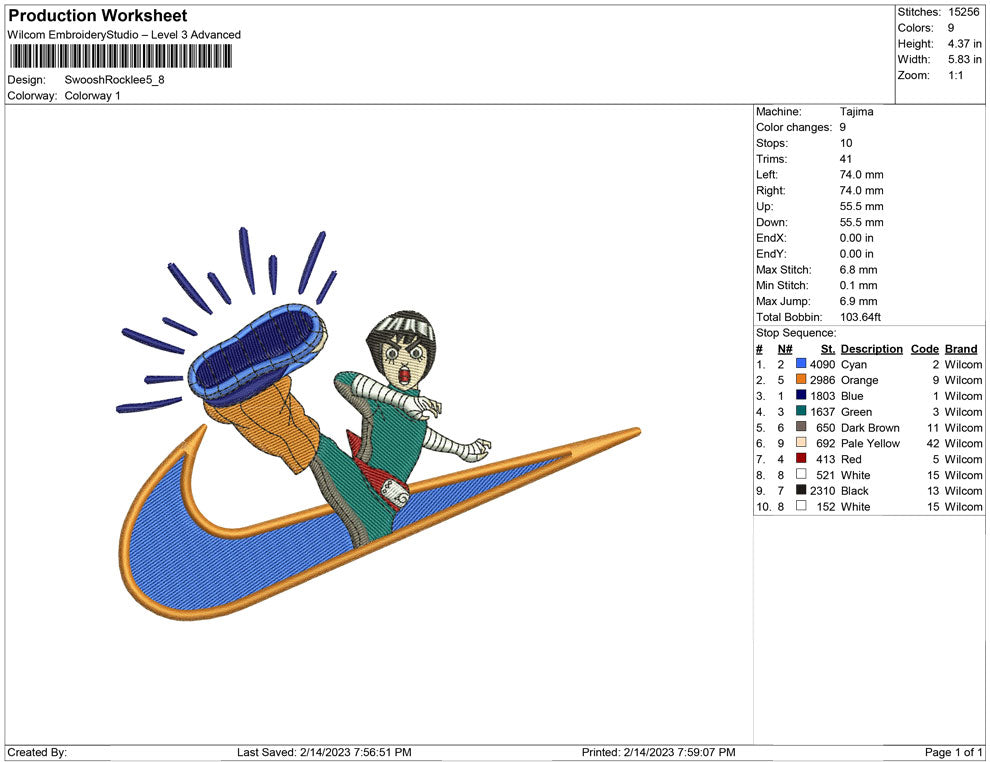Viewport: 990px width, 762px height.
Task: Click the Description column header
Action: tap(871, 349)
